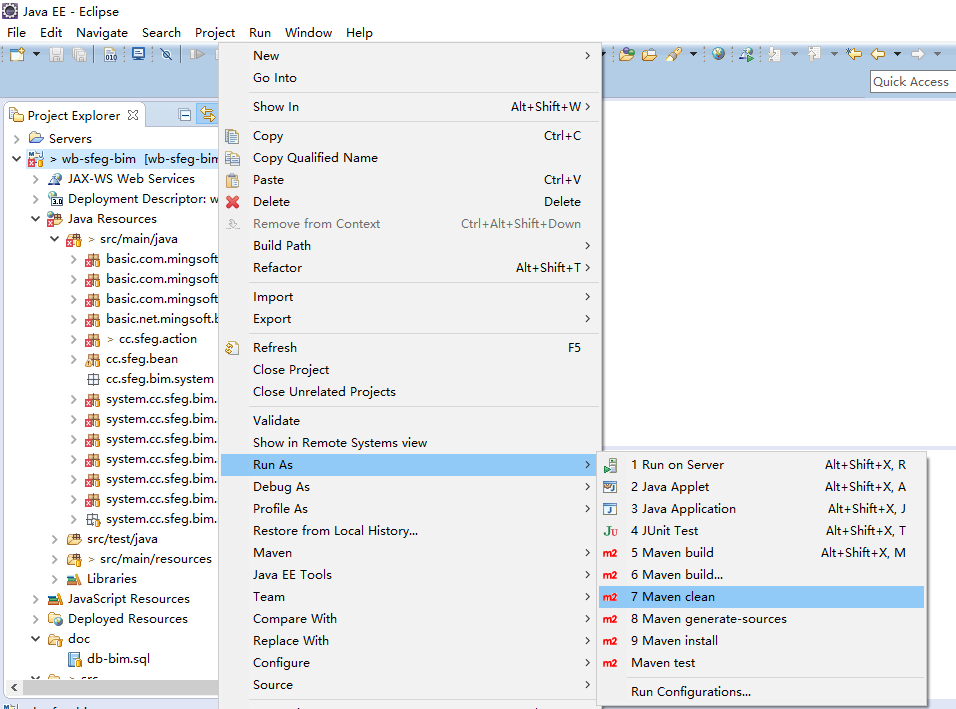Click the Save All toolbar icon
Viewport: 956px width, 709px height.
79,55
